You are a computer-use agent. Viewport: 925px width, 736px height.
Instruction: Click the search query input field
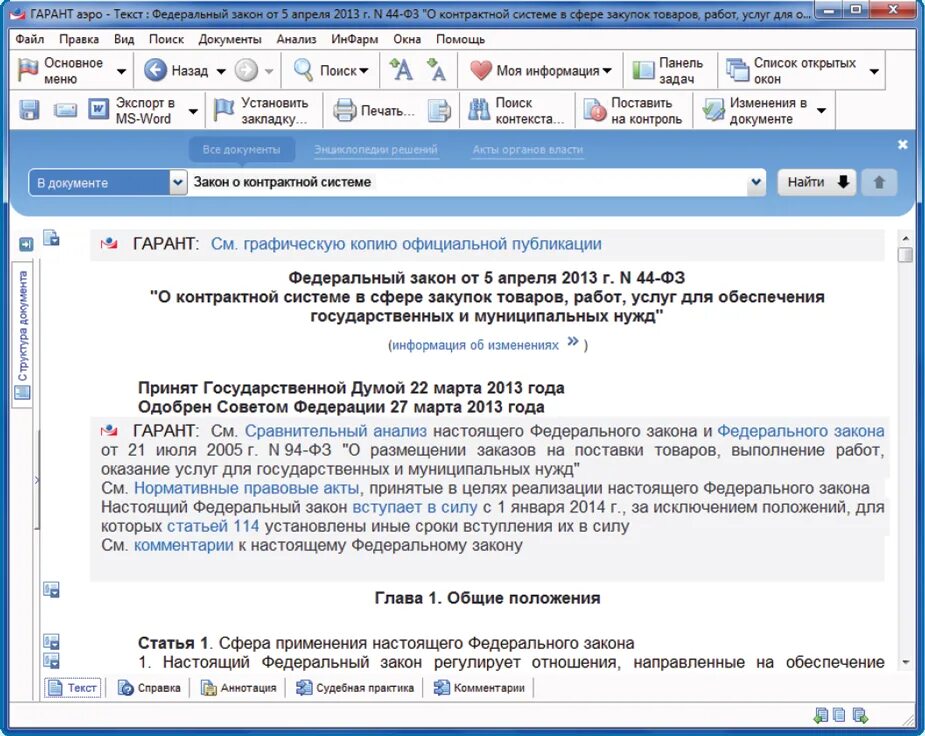(x=467, y=182)
